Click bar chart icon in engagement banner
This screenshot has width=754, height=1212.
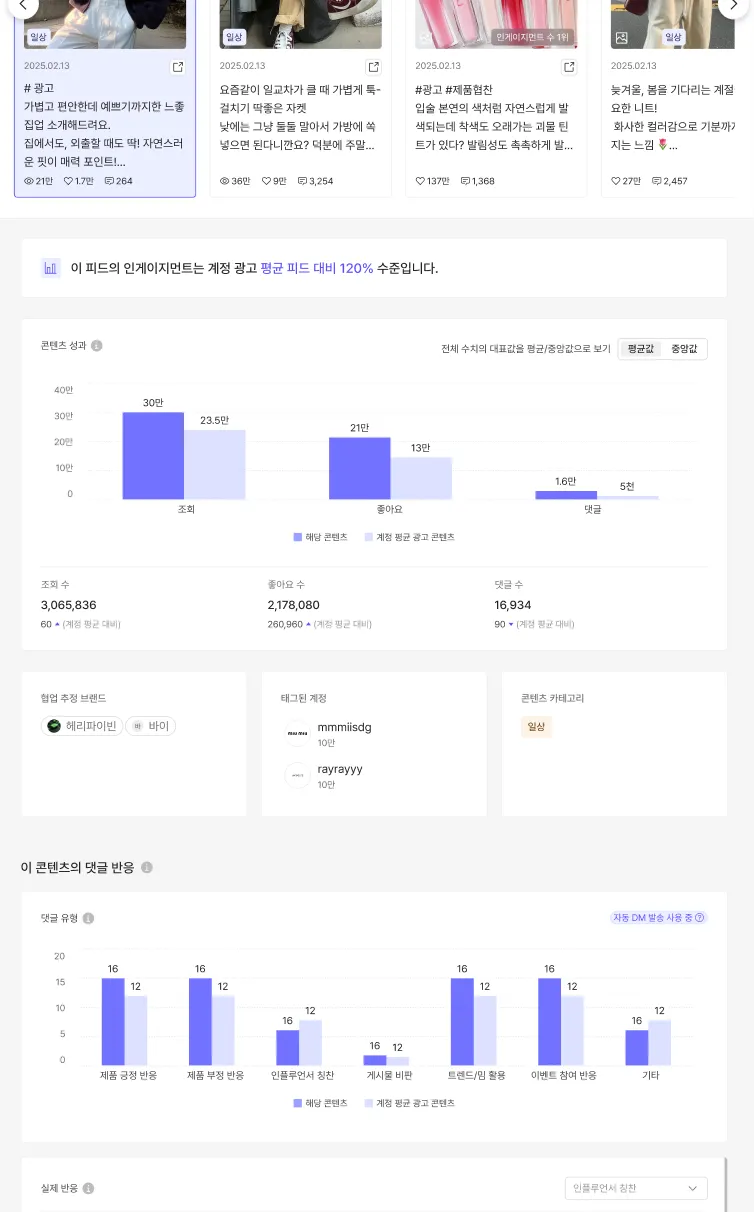(x=51, y=268)
